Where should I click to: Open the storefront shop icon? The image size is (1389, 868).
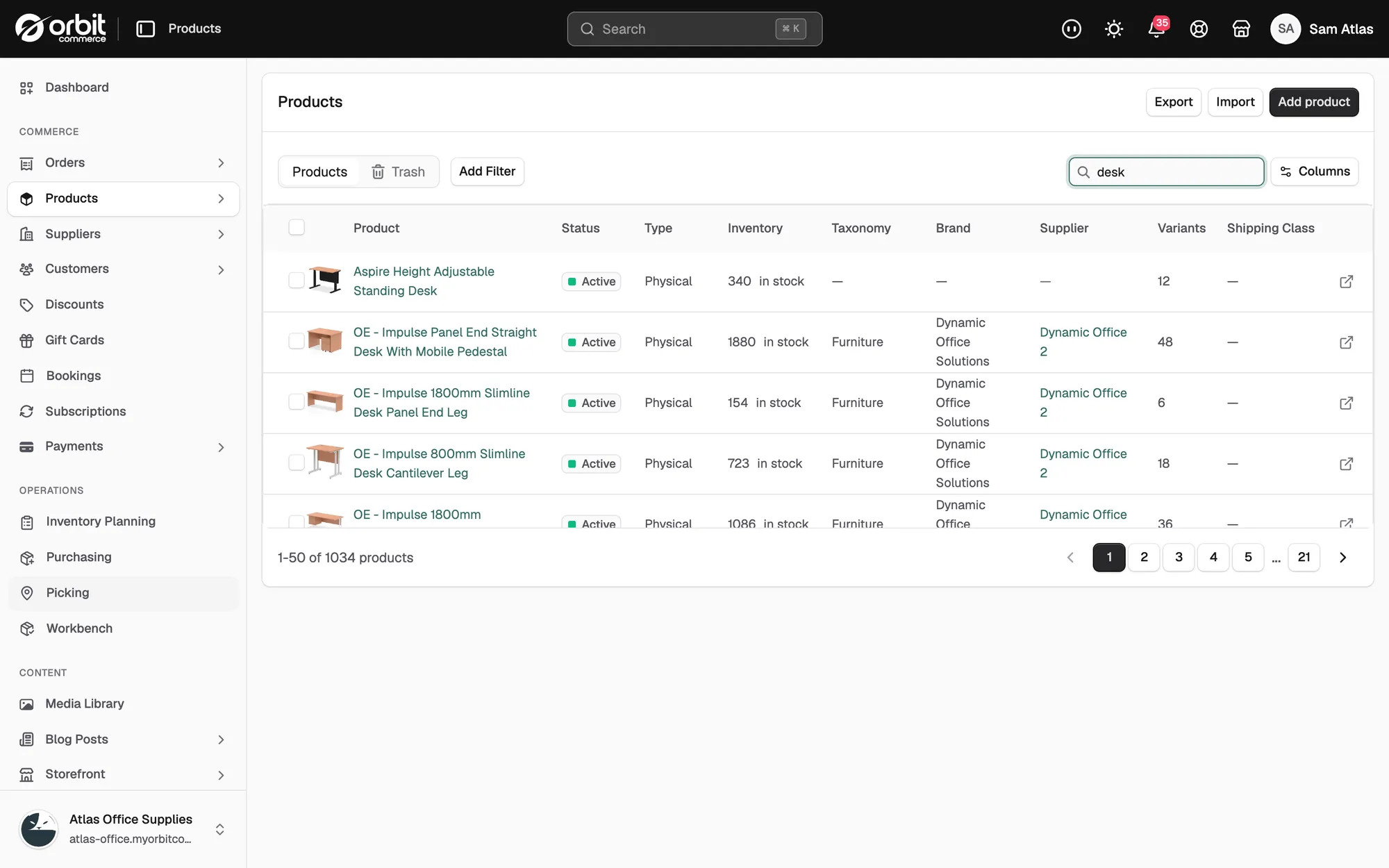pyautogui.click(x=1241, y=28)
